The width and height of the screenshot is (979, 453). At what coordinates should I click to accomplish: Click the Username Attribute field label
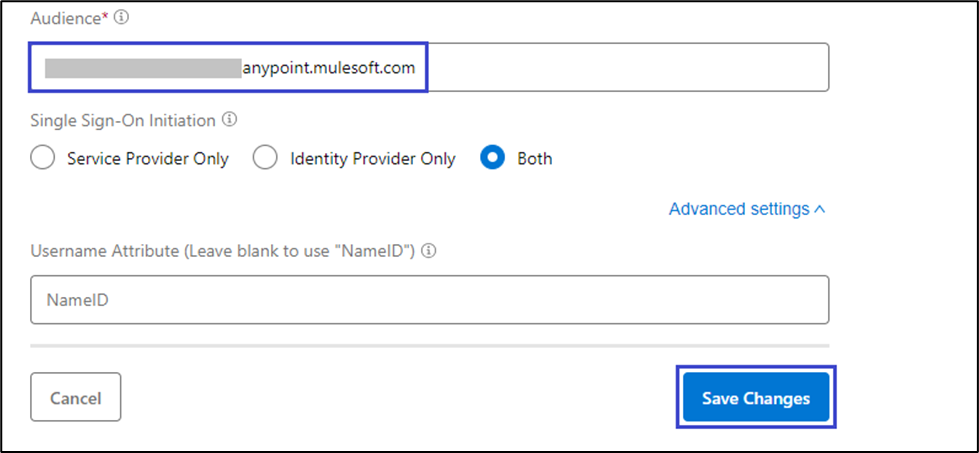[x=224, y=250]
